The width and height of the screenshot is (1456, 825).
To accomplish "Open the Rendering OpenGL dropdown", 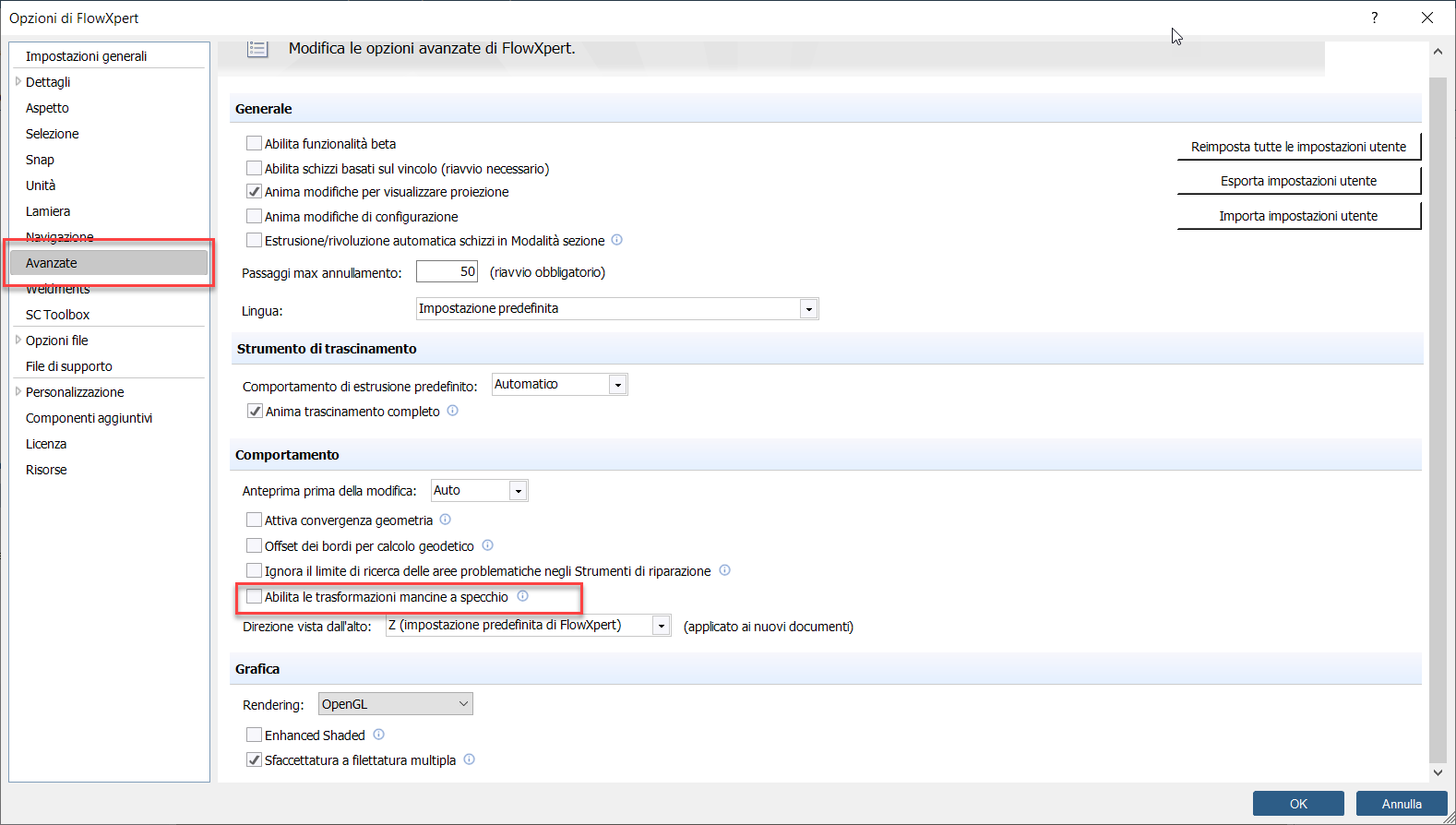I will click(x=396, y=704).
